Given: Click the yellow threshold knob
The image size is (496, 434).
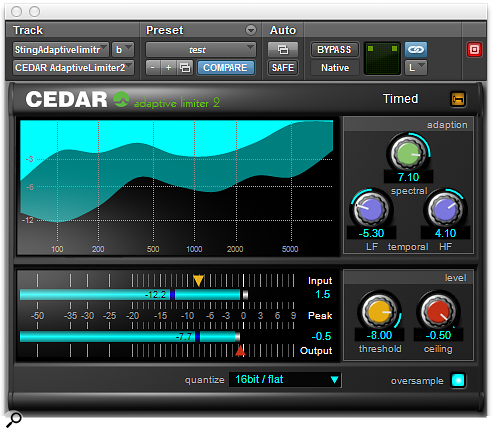Looking at the screenshot, I should (x=379, y=312).
